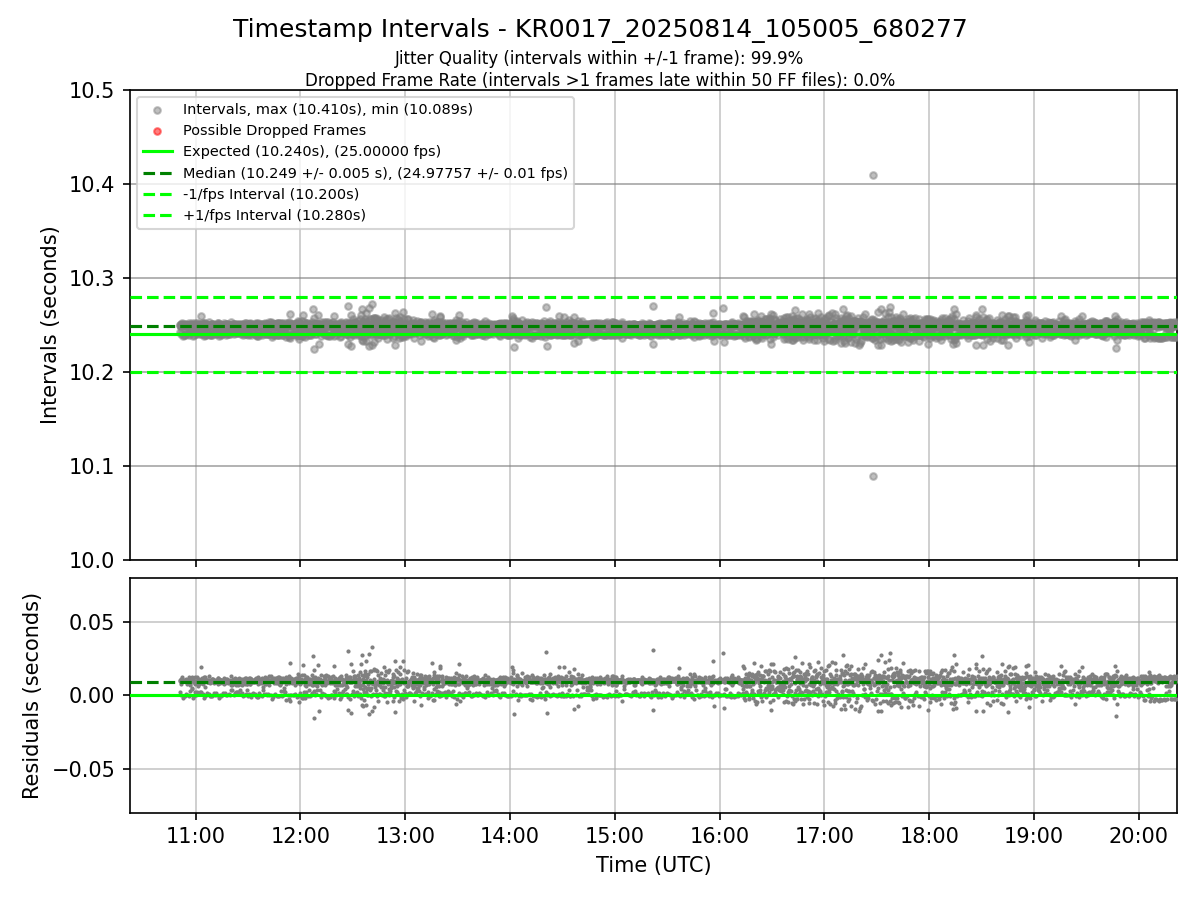
Task: Click the outlier data point near 10.09 seconds
Action: click(873, 476)
